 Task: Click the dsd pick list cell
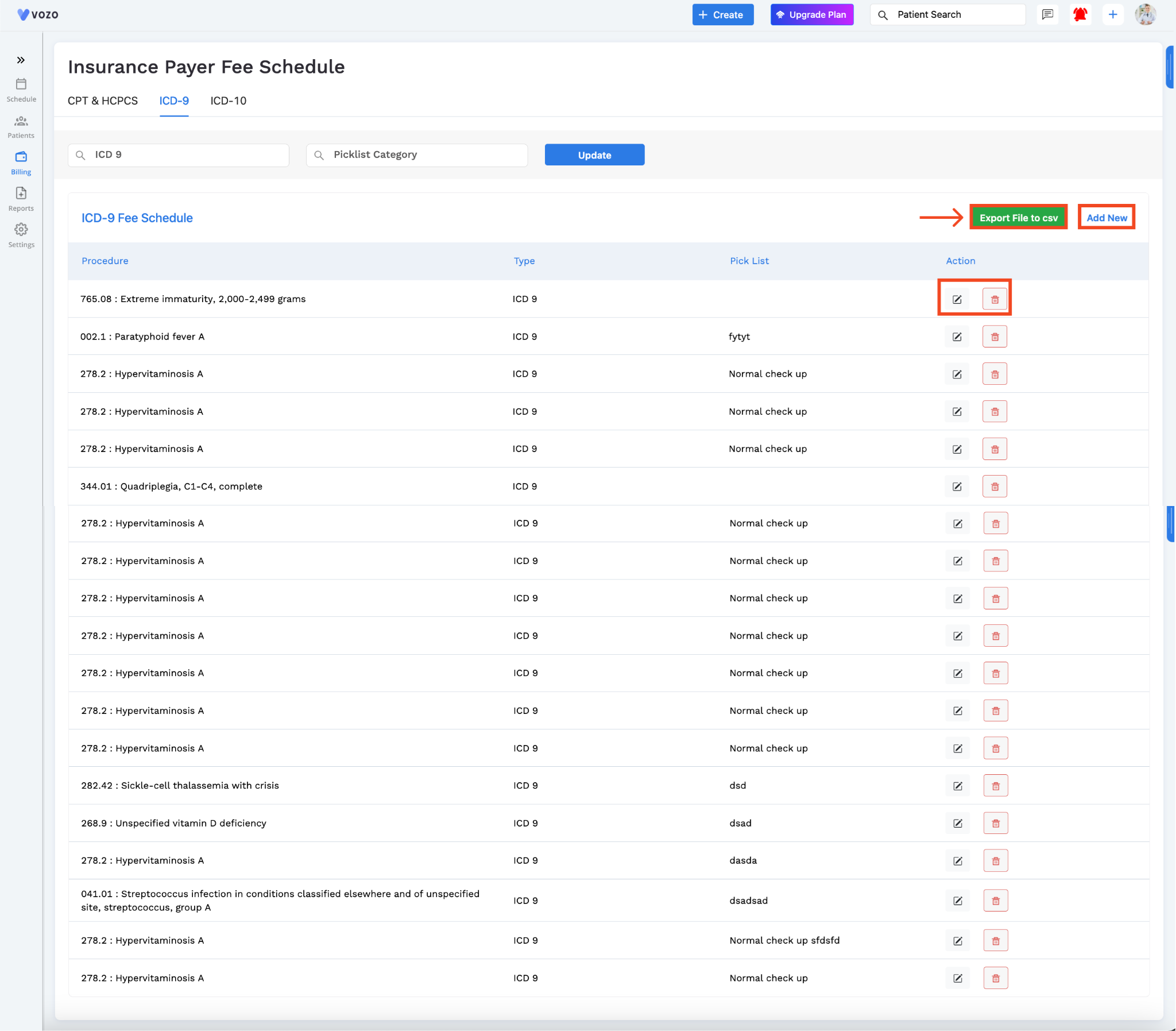[738, 785]
